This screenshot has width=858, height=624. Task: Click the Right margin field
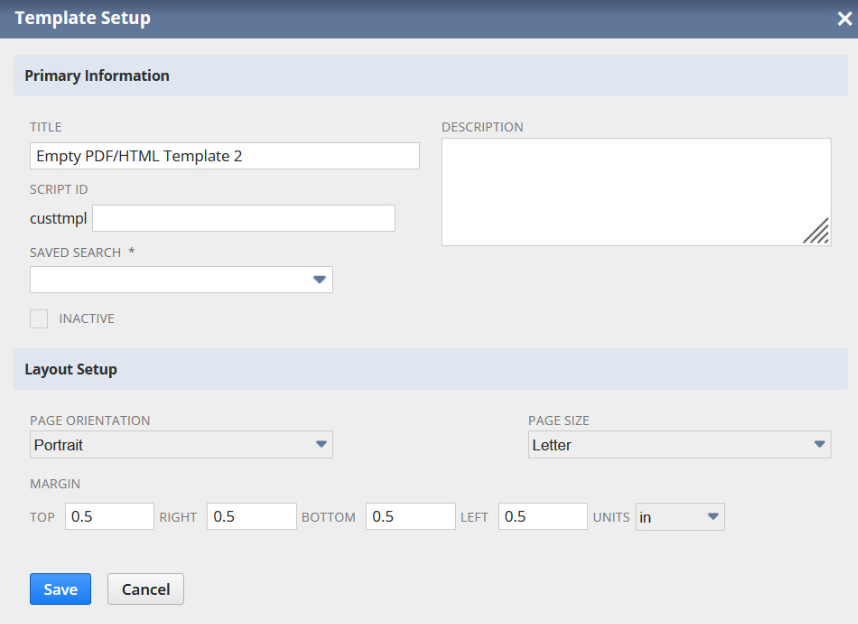pyautogui.click(x=251, y=517)
